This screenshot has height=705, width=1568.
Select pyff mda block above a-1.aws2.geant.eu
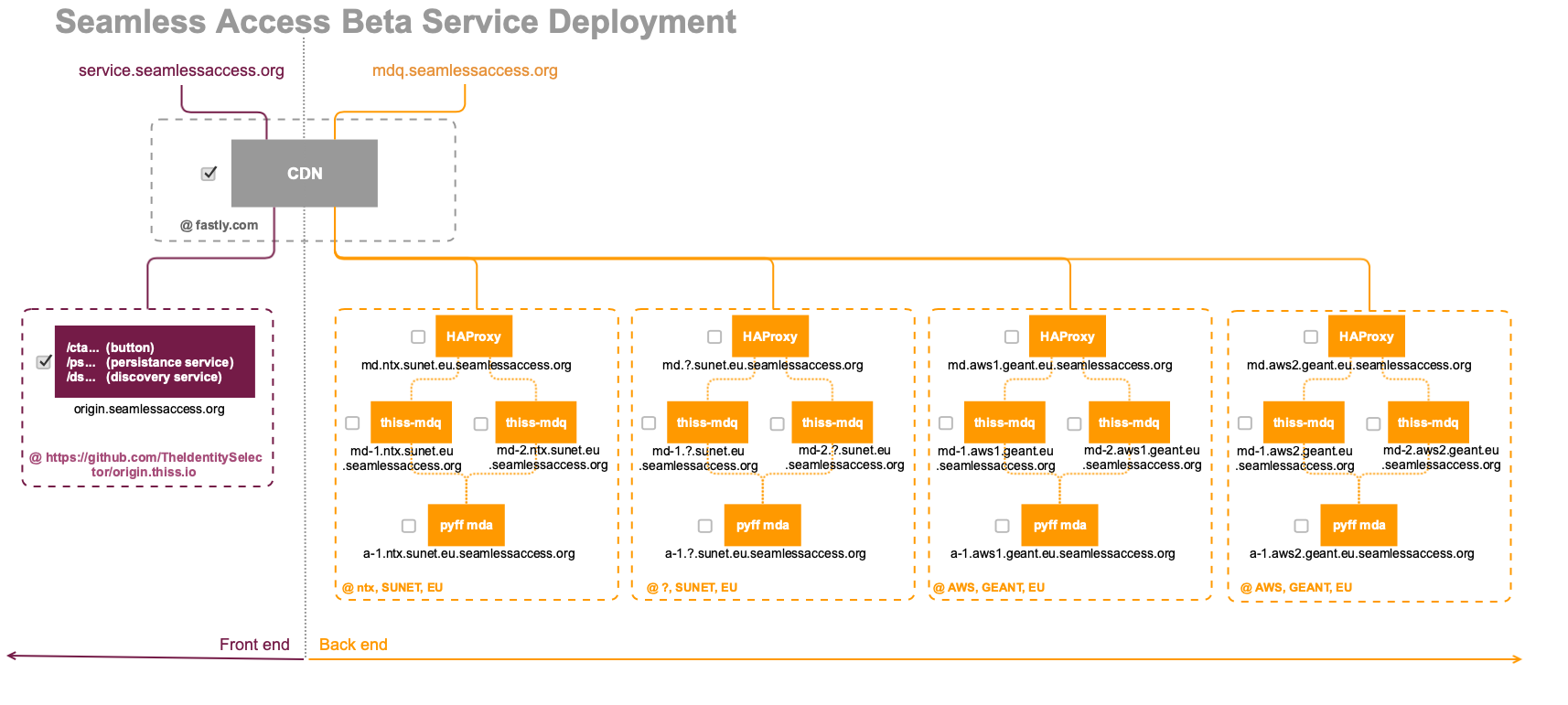1359,525
